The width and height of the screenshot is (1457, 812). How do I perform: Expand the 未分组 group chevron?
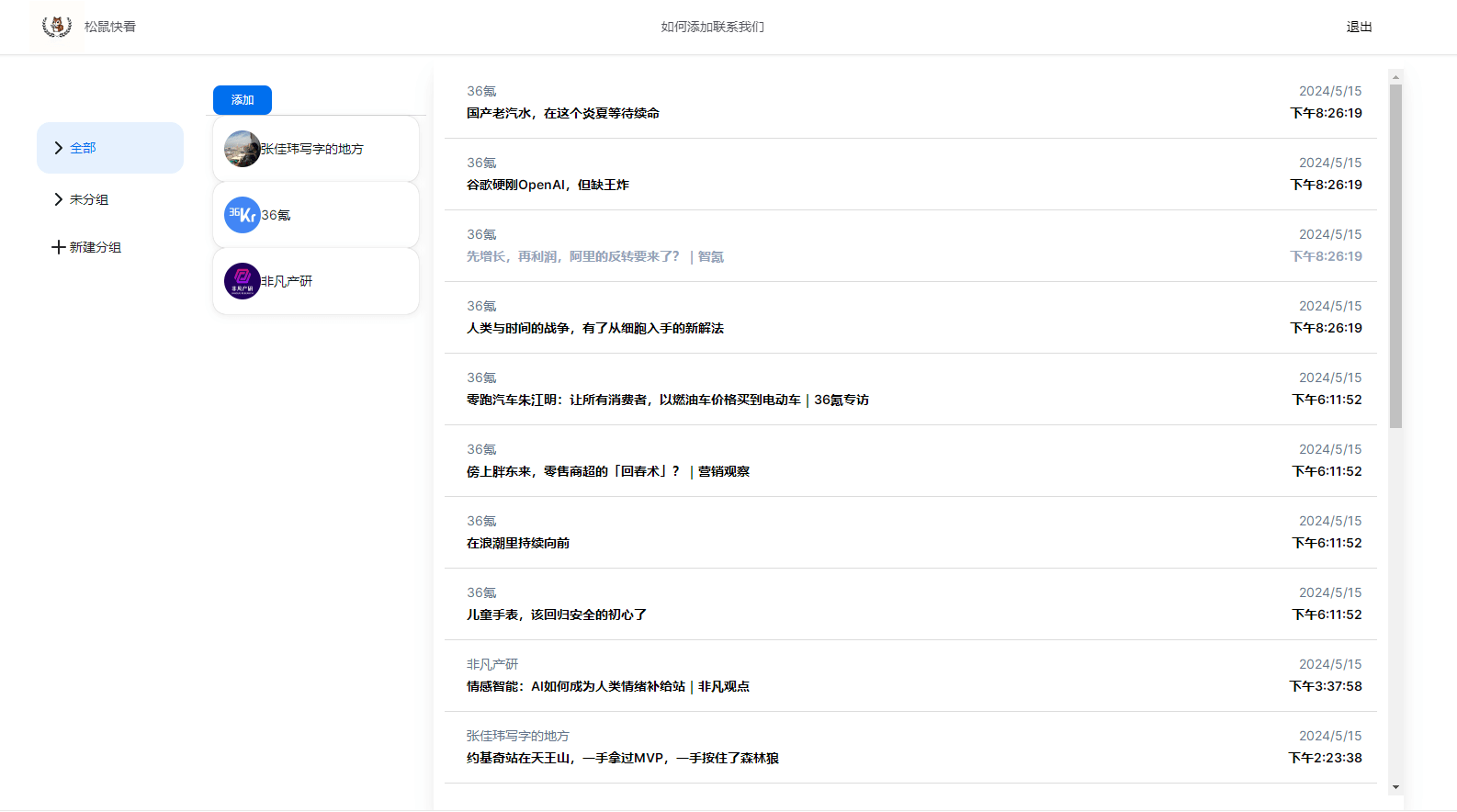(59, 199)
